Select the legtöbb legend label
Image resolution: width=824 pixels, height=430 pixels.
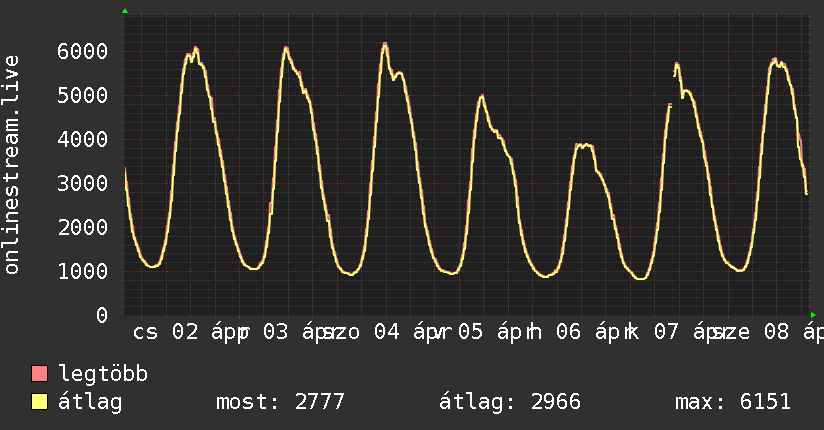point(104,374)
